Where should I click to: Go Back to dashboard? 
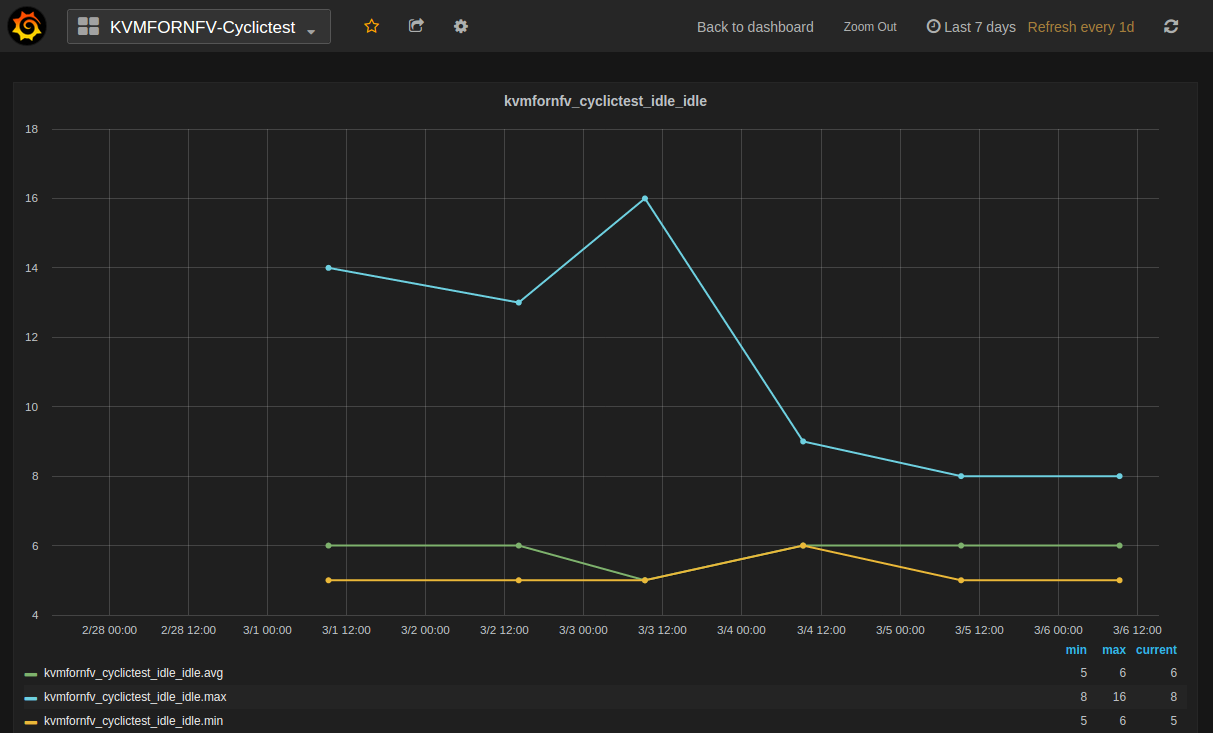pos(755,27)
